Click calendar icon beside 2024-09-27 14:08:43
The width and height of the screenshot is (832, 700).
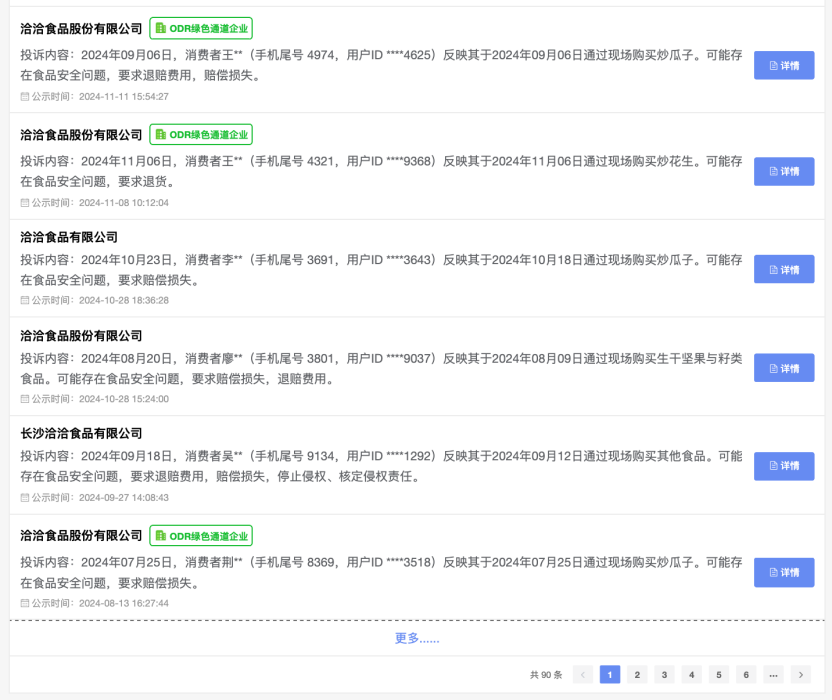point(24,498)
